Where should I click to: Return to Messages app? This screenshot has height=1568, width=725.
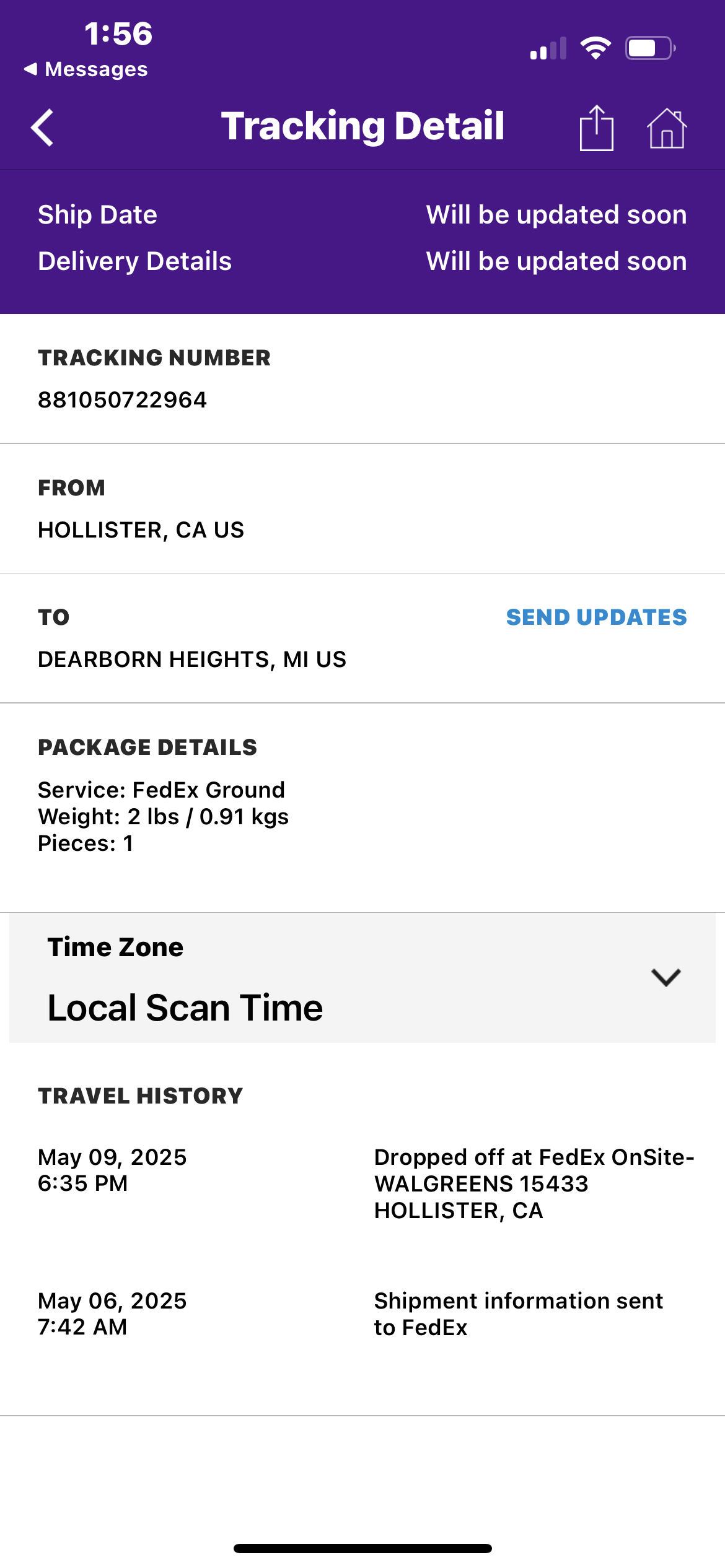tap(87, 69)
